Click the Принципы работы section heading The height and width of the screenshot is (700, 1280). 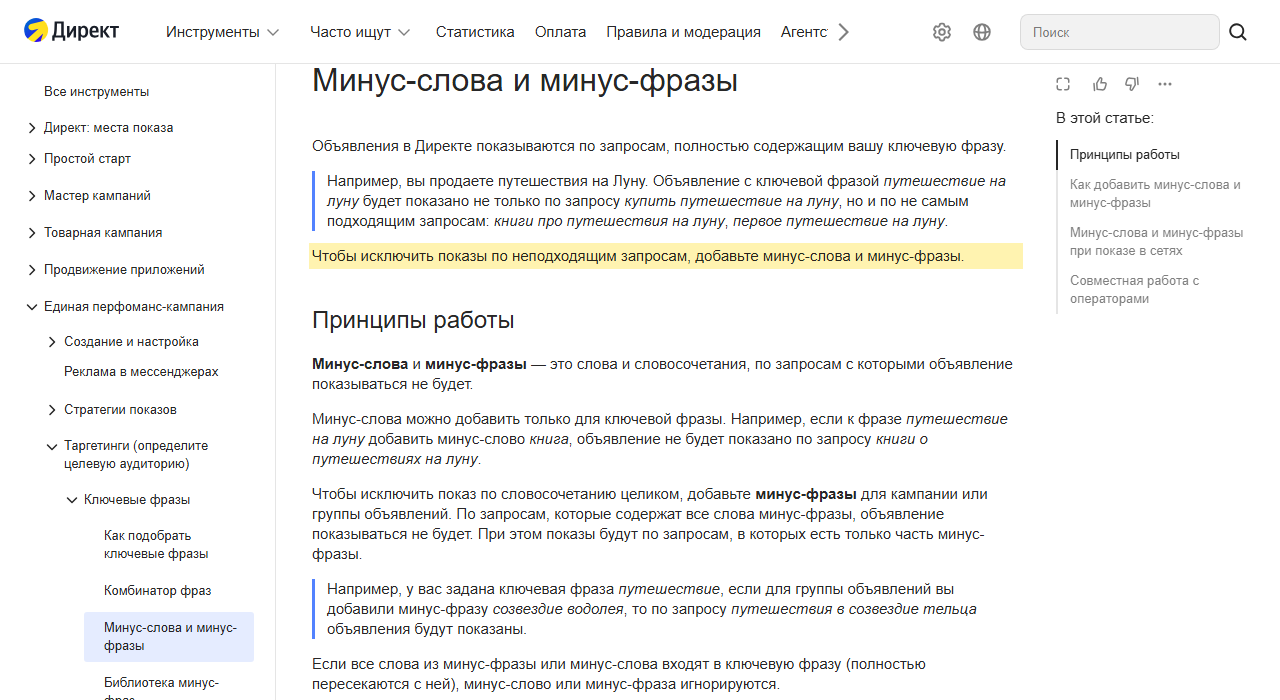point(413,320)
